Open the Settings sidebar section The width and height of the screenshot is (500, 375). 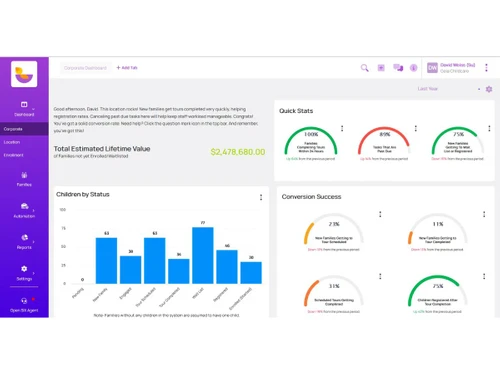pos(24,273)
